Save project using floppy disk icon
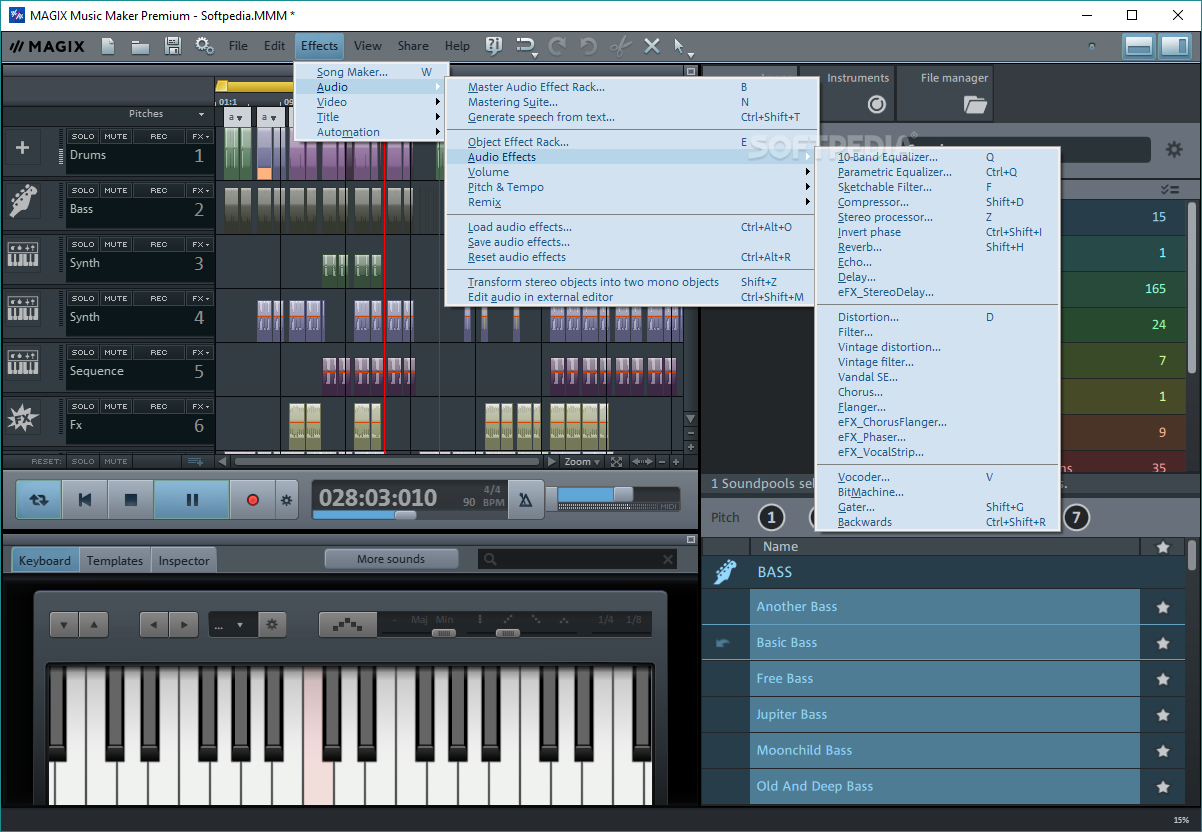 click(173, 46)
